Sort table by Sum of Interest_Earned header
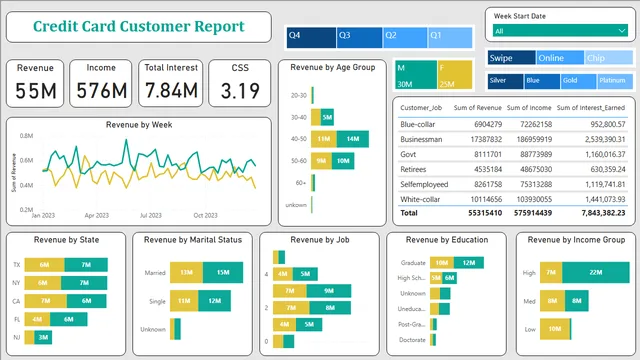Viewport: 640px width, 360px height. (591, 108)
